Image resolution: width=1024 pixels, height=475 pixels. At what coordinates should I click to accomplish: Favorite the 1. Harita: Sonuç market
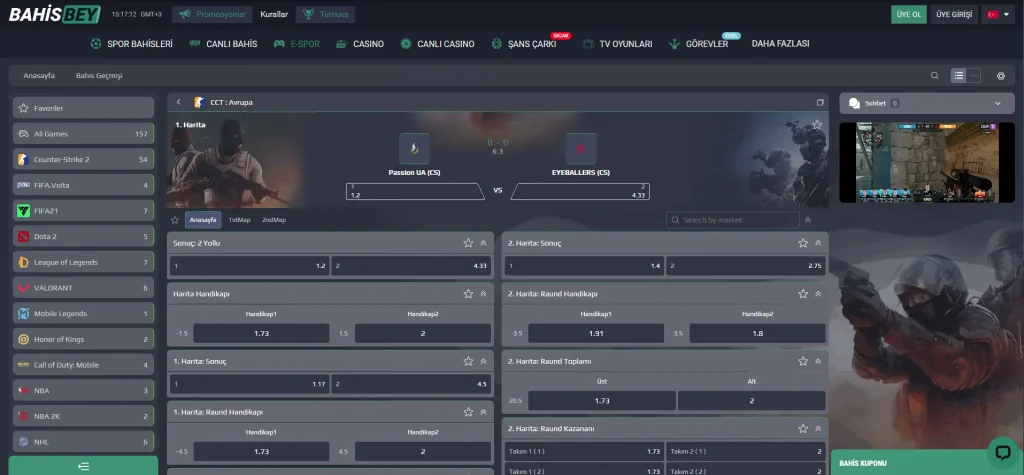pyautogui.click(x=468, y=361)
